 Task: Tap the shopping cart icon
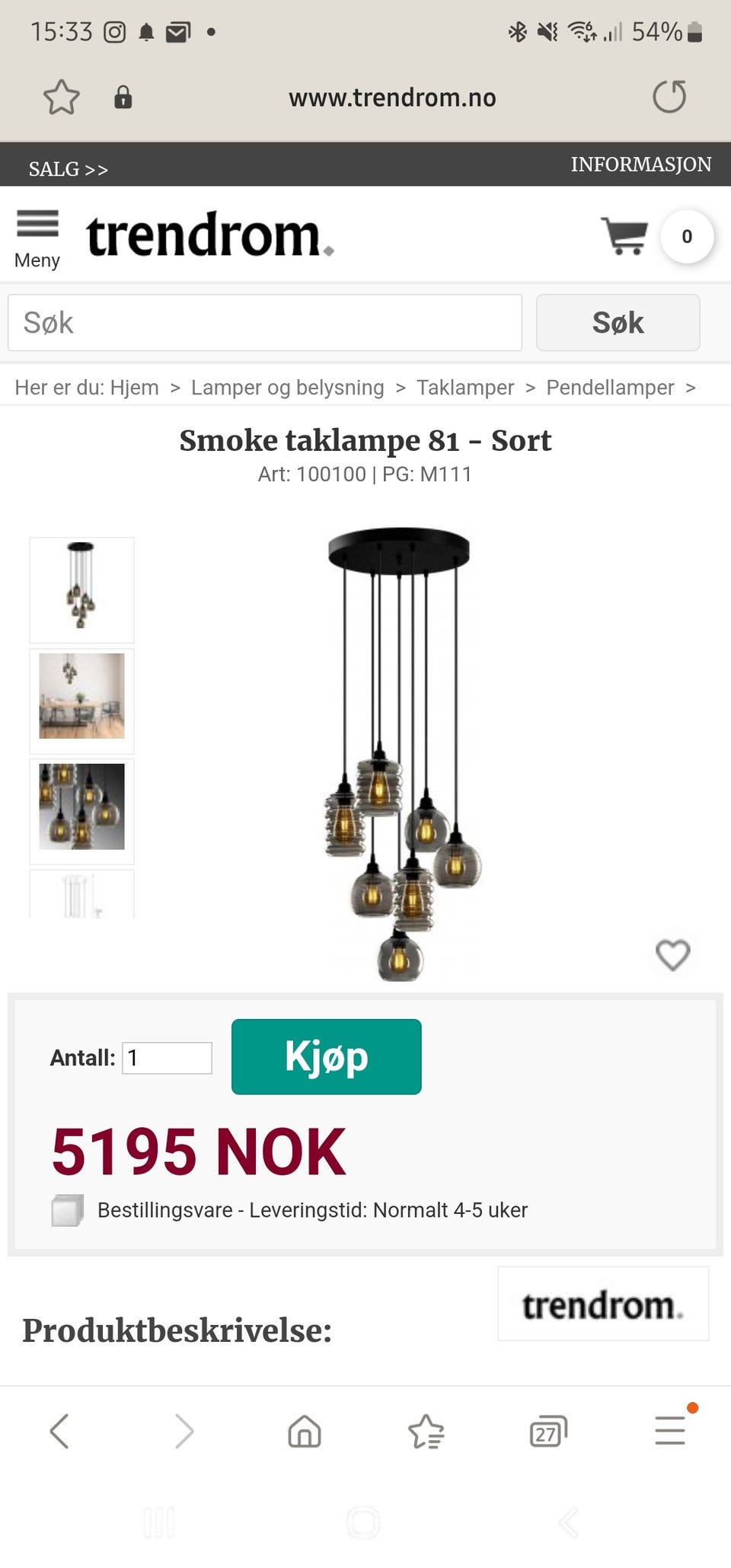click(624, 236)
